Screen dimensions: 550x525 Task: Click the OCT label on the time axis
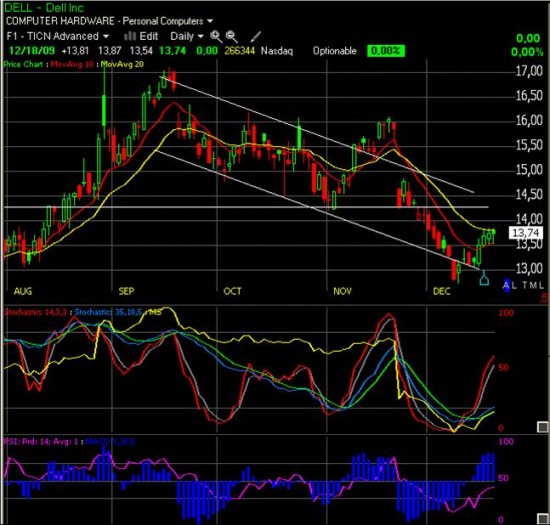(x=233, y=291)
